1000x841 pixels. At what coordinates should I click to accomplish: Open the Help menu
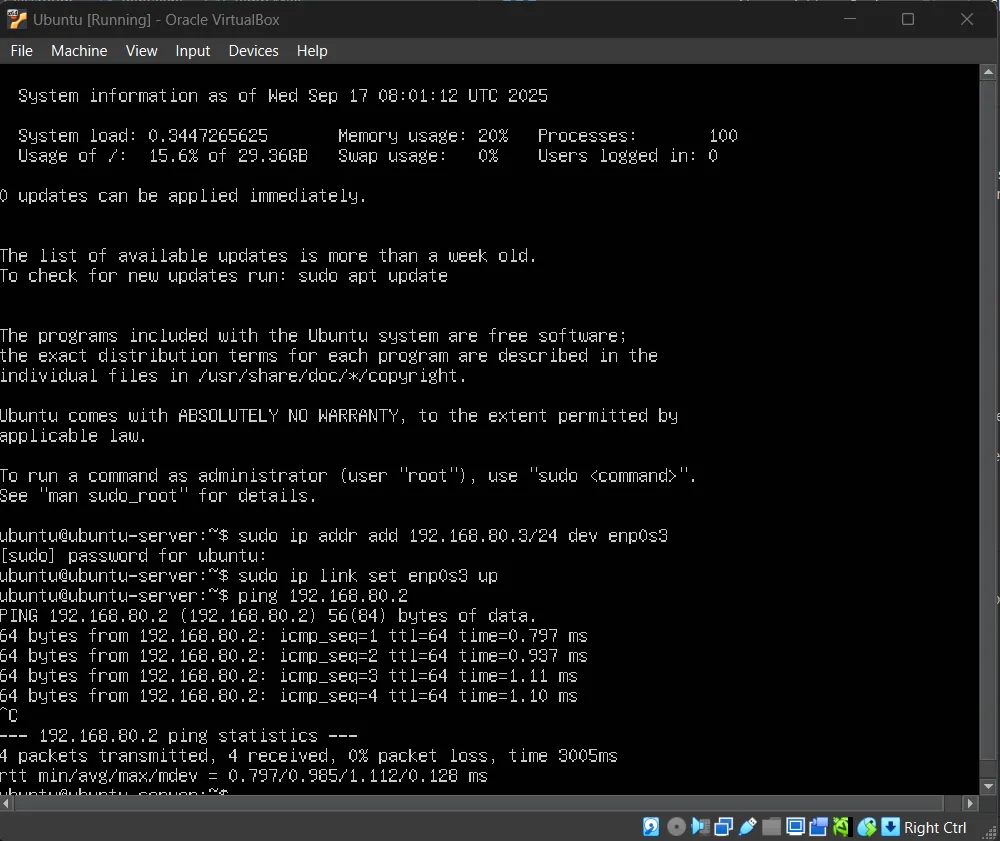pyautogui.click(x=312, y=50)
